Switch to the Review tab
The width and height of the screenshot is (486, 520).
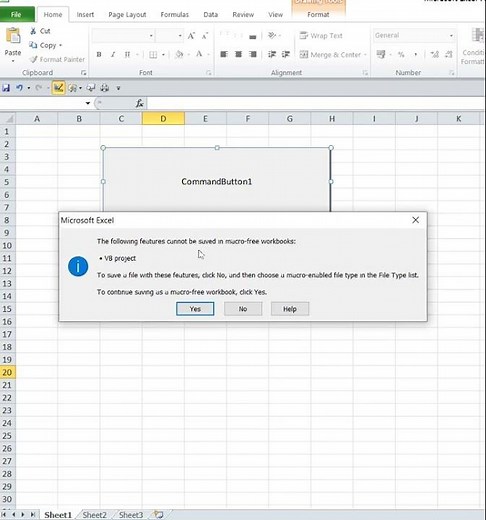coord(243,15)
